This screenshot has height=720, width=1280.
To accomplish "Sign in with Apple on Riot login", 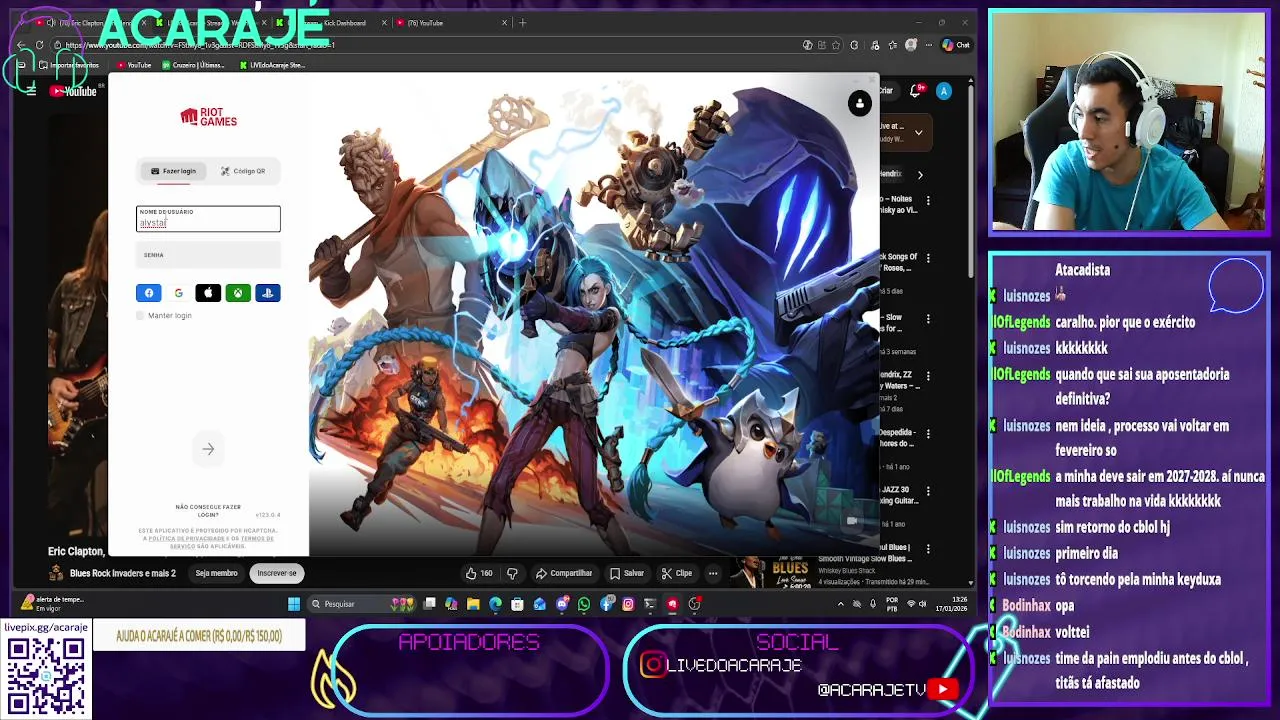I will pos(208,293).
